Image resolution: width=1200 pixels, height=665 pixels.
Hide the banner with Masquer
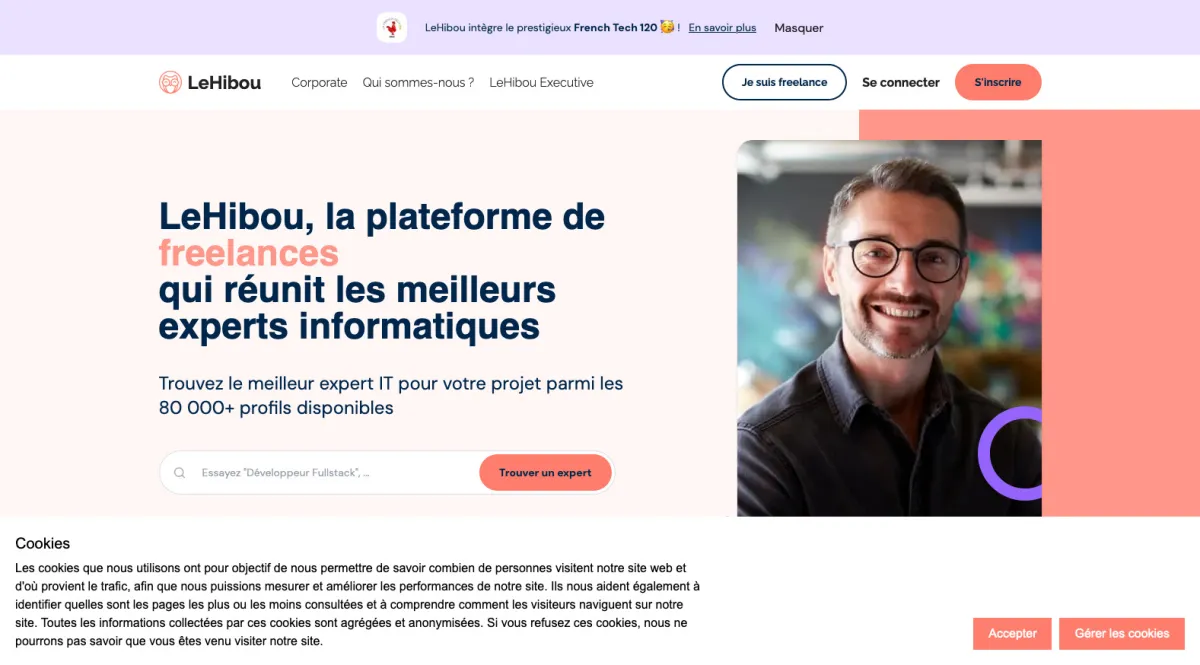[799, 28]
